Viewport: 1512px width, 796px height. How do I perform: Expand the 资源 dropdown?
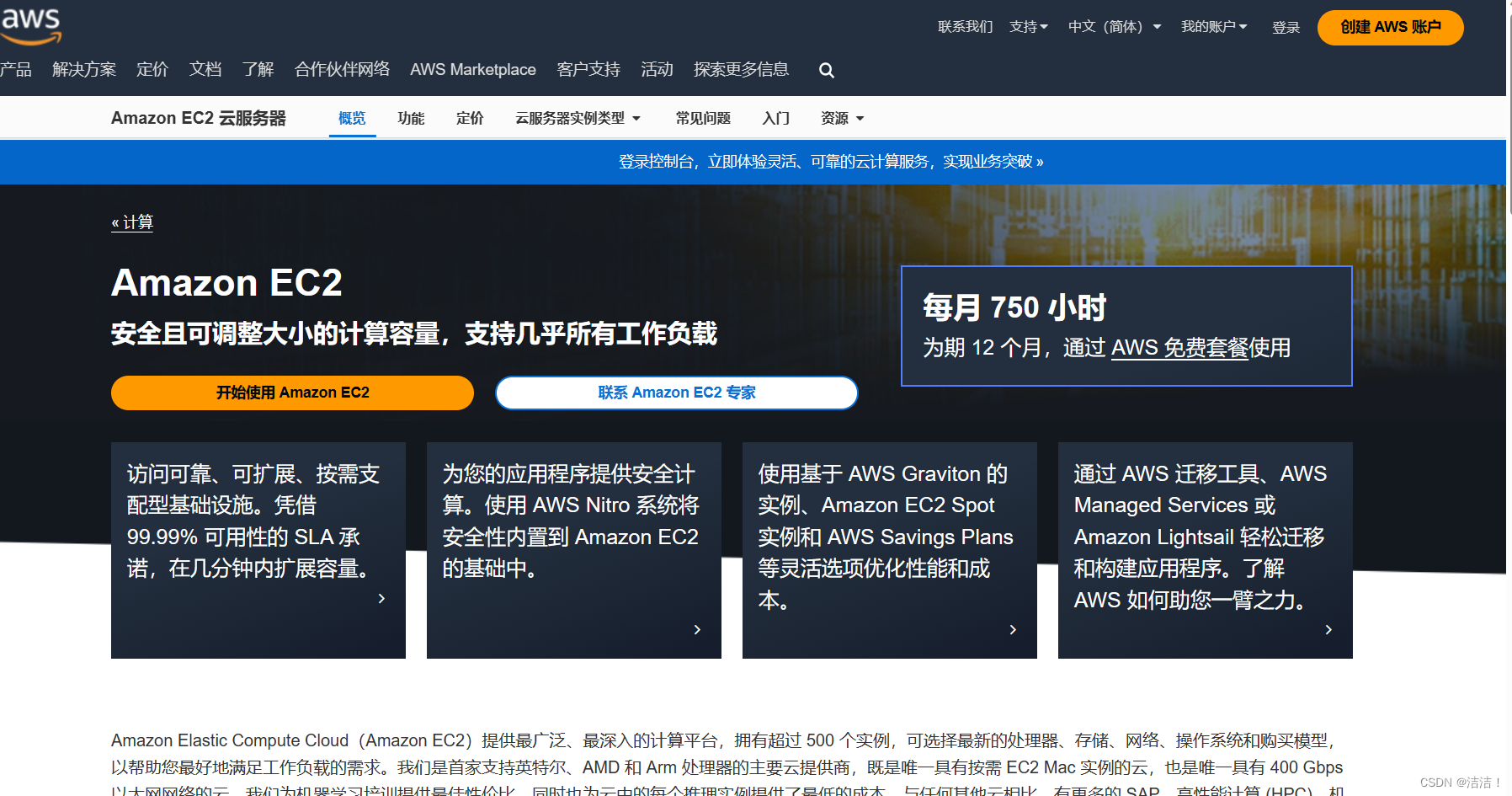pos(843,119)
